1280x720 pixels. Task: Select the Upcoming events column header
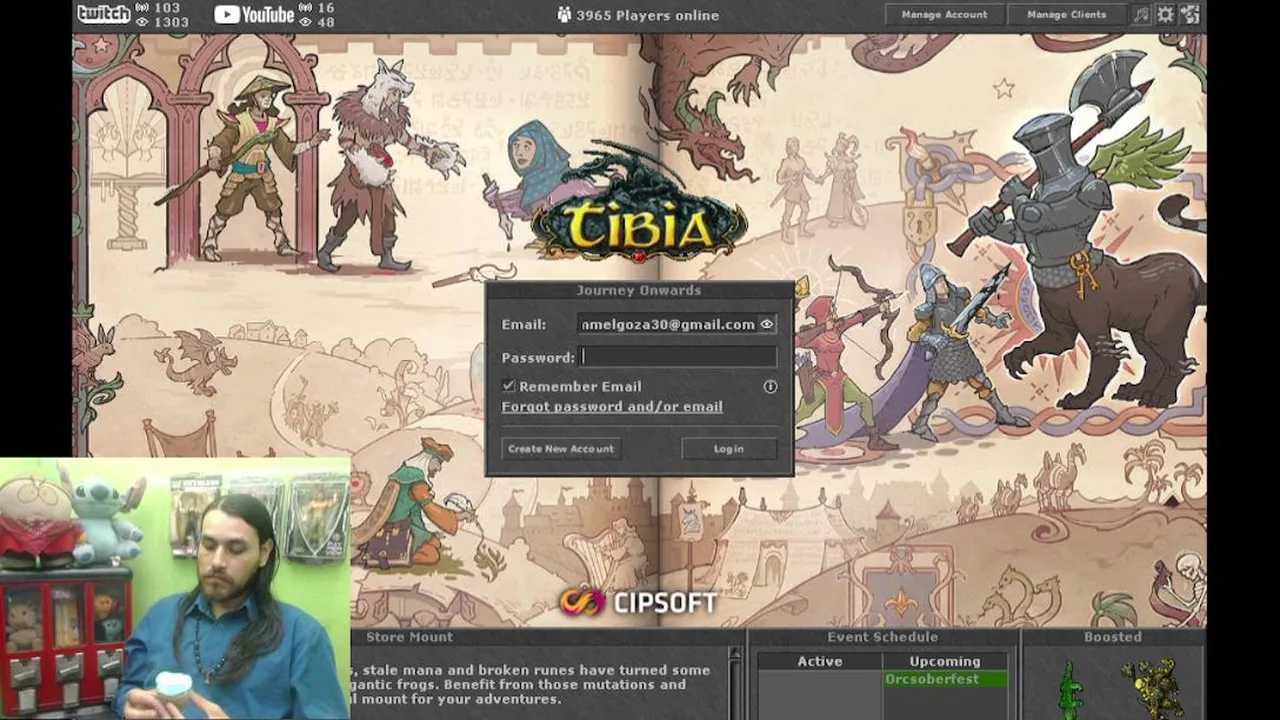[x=945, y=661]
